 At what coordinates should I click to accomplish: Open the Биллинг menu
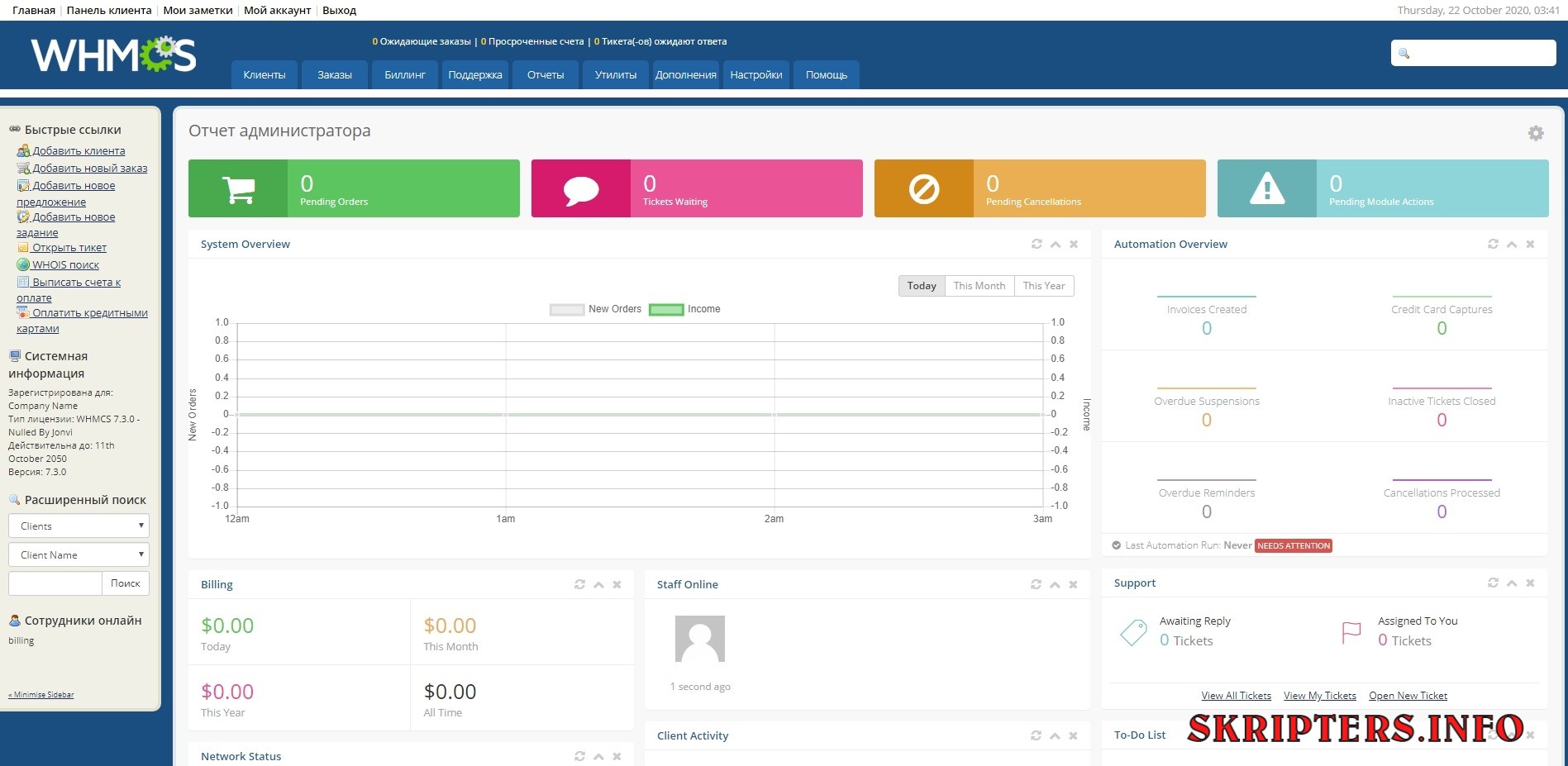coord(405,74)
